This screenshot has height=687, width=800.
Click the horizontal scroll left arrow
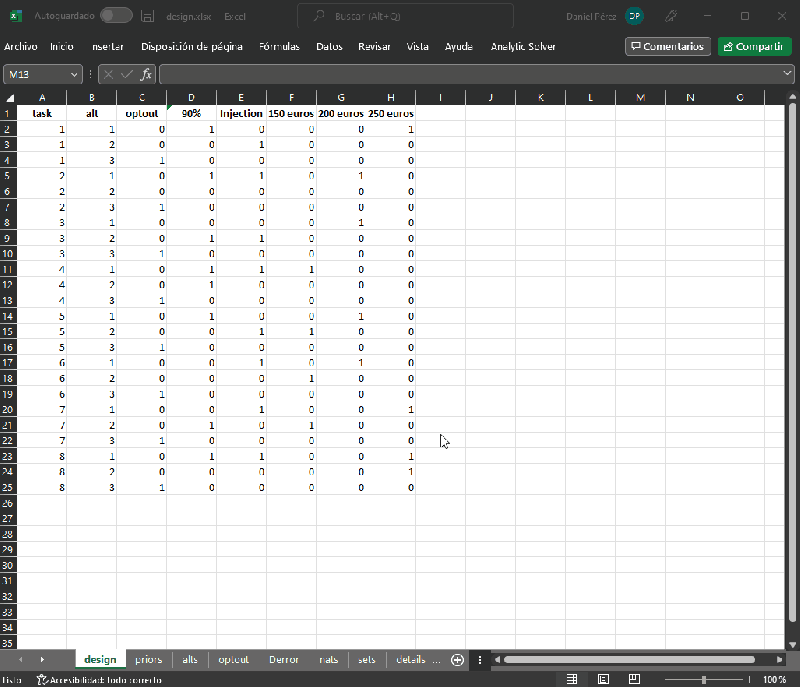497,659
